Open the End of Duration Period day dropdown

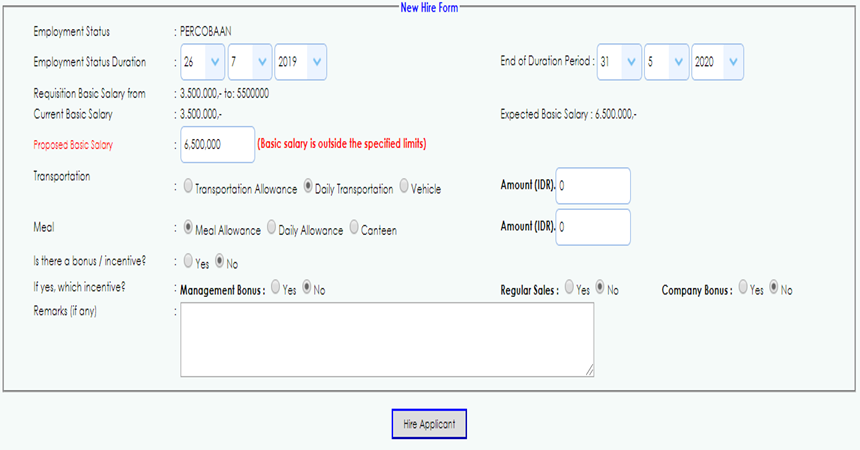[619, 63]
